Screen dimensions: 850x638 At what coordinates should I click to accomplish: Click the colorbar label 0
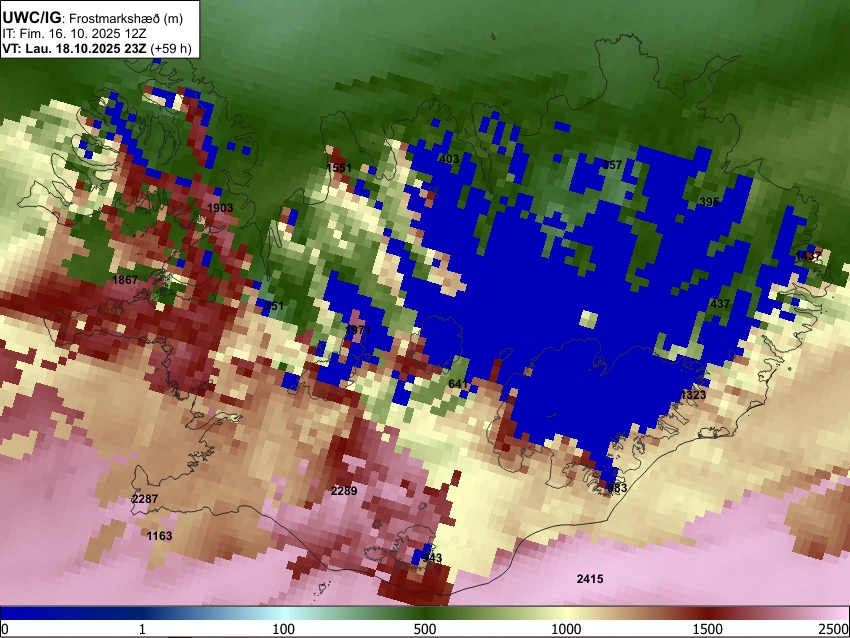point(5,629)
